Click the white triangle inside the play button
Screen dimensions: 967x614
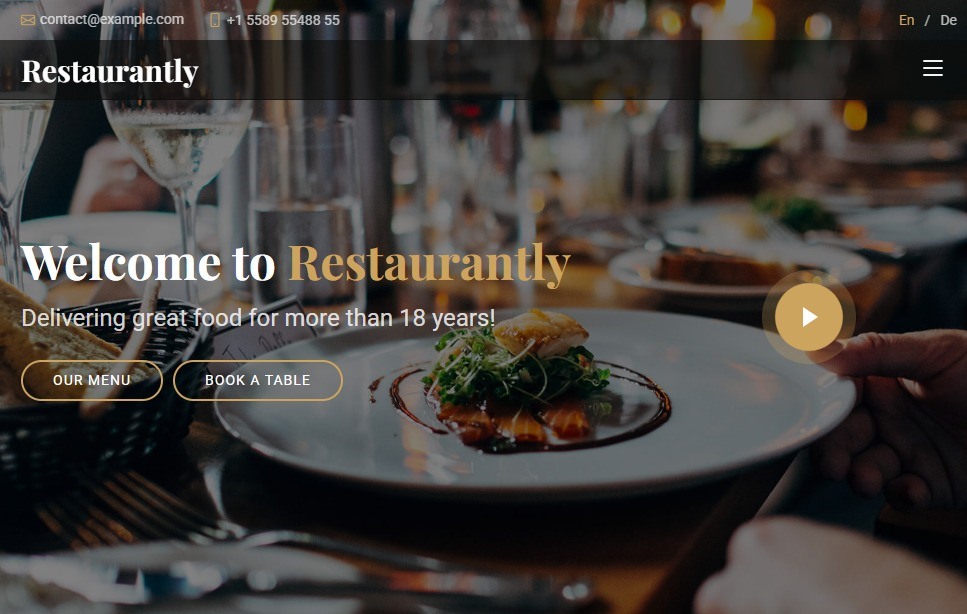[810, 317]
